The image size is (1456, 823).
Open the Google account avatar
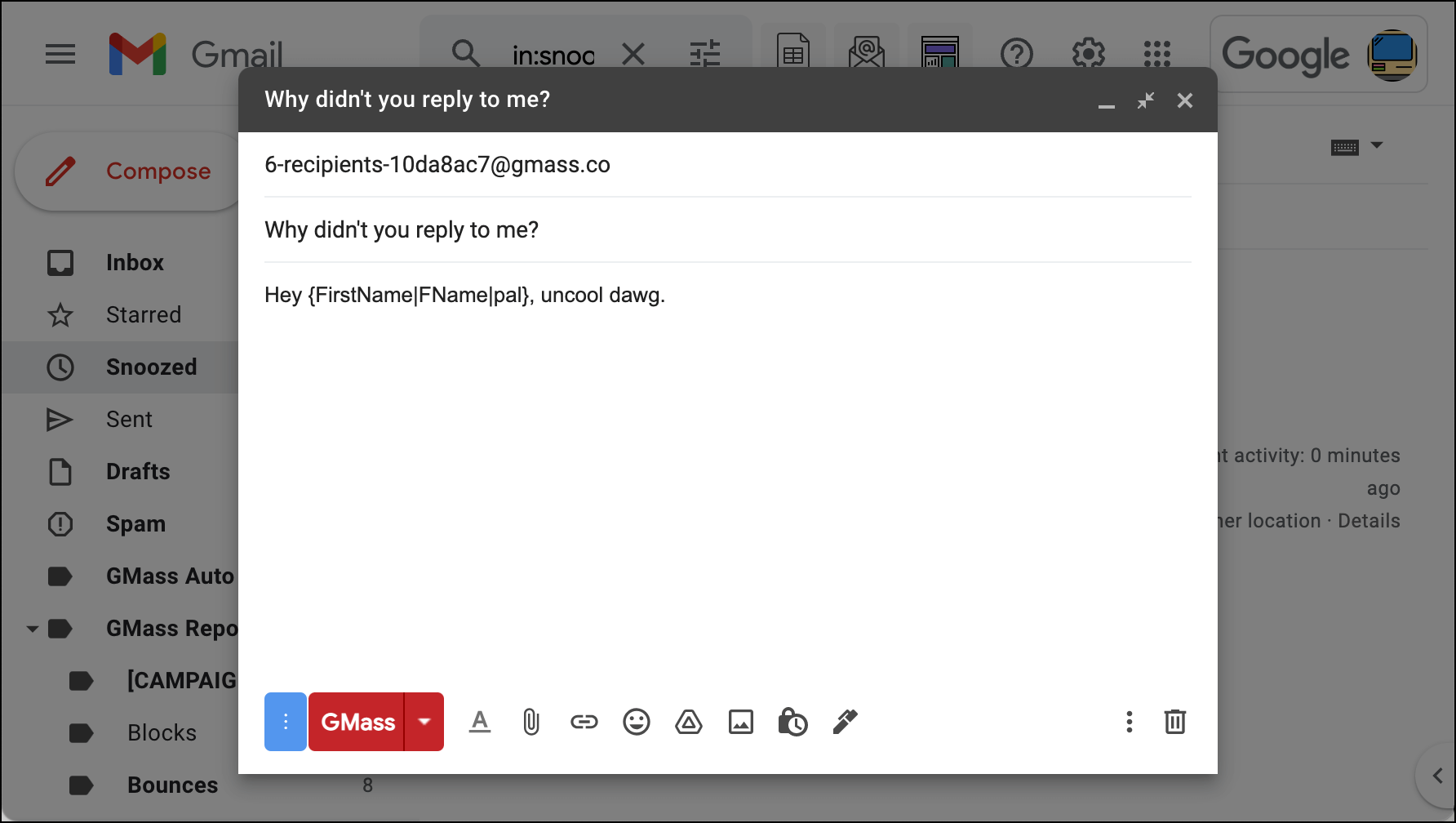(x=1392, y=55)
